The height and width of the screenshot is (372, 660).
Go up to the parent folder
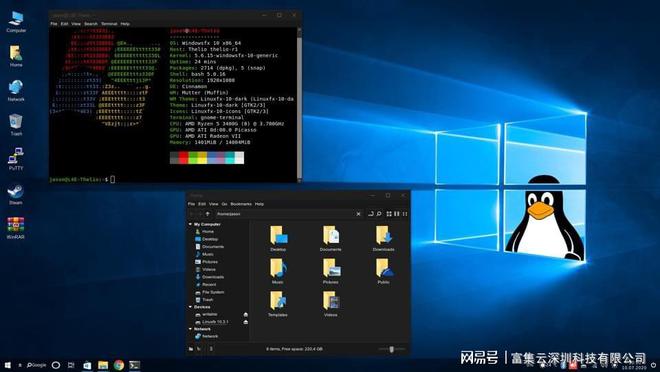[x=208, y=214]
